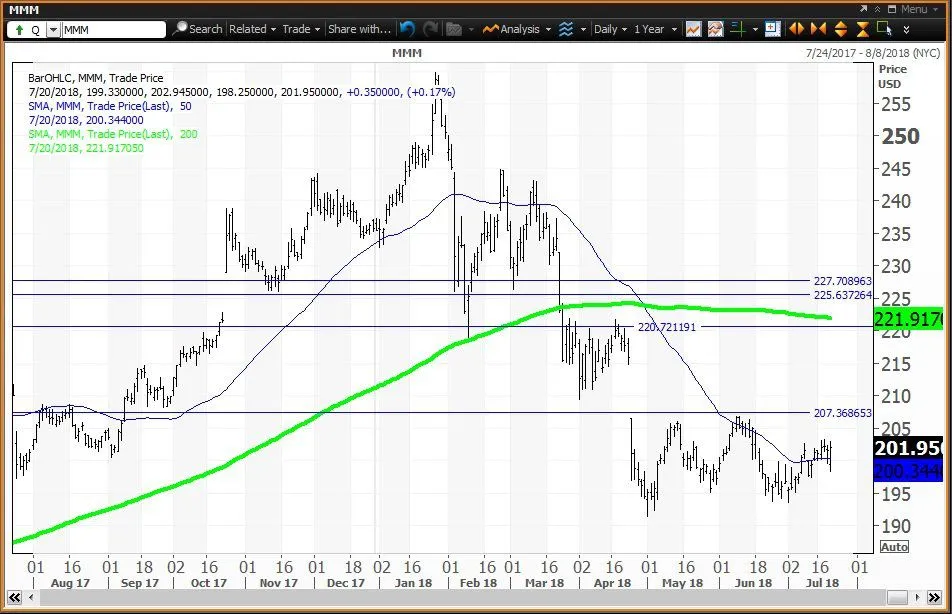
Task: Click the 201.95 last price tag
Action: pos(908,448)
